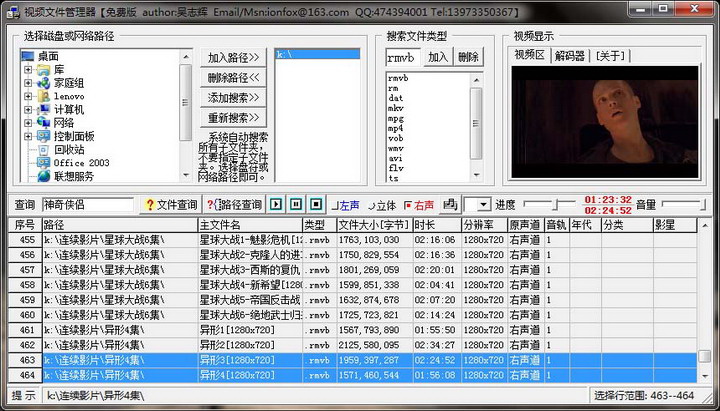Sort by Duration (时长) column header
This screenshot has width=720, height=411.
coord(437,225)
